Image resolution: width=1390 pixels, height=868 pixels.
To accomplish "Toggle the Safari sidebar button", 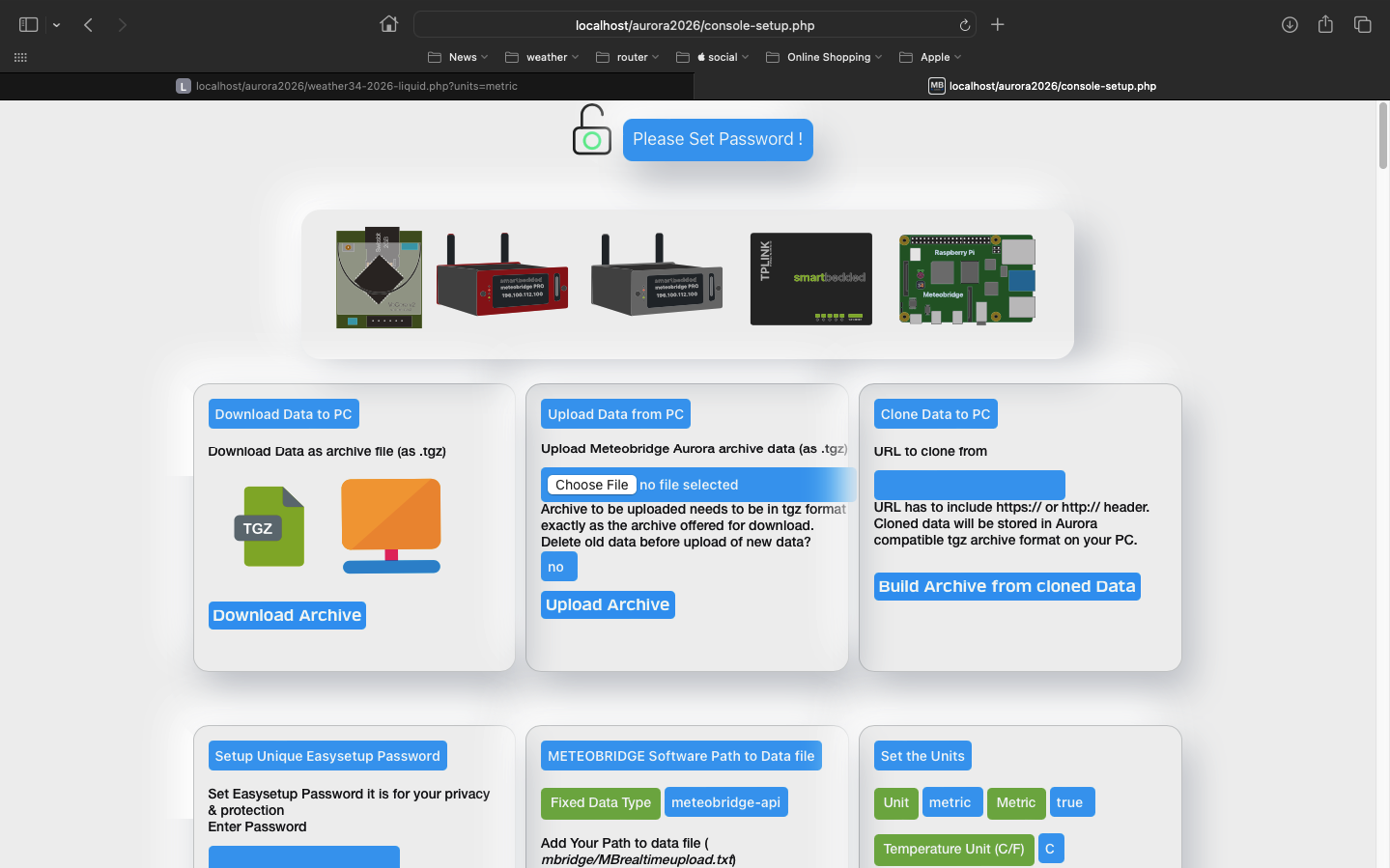I will point(29,25).
